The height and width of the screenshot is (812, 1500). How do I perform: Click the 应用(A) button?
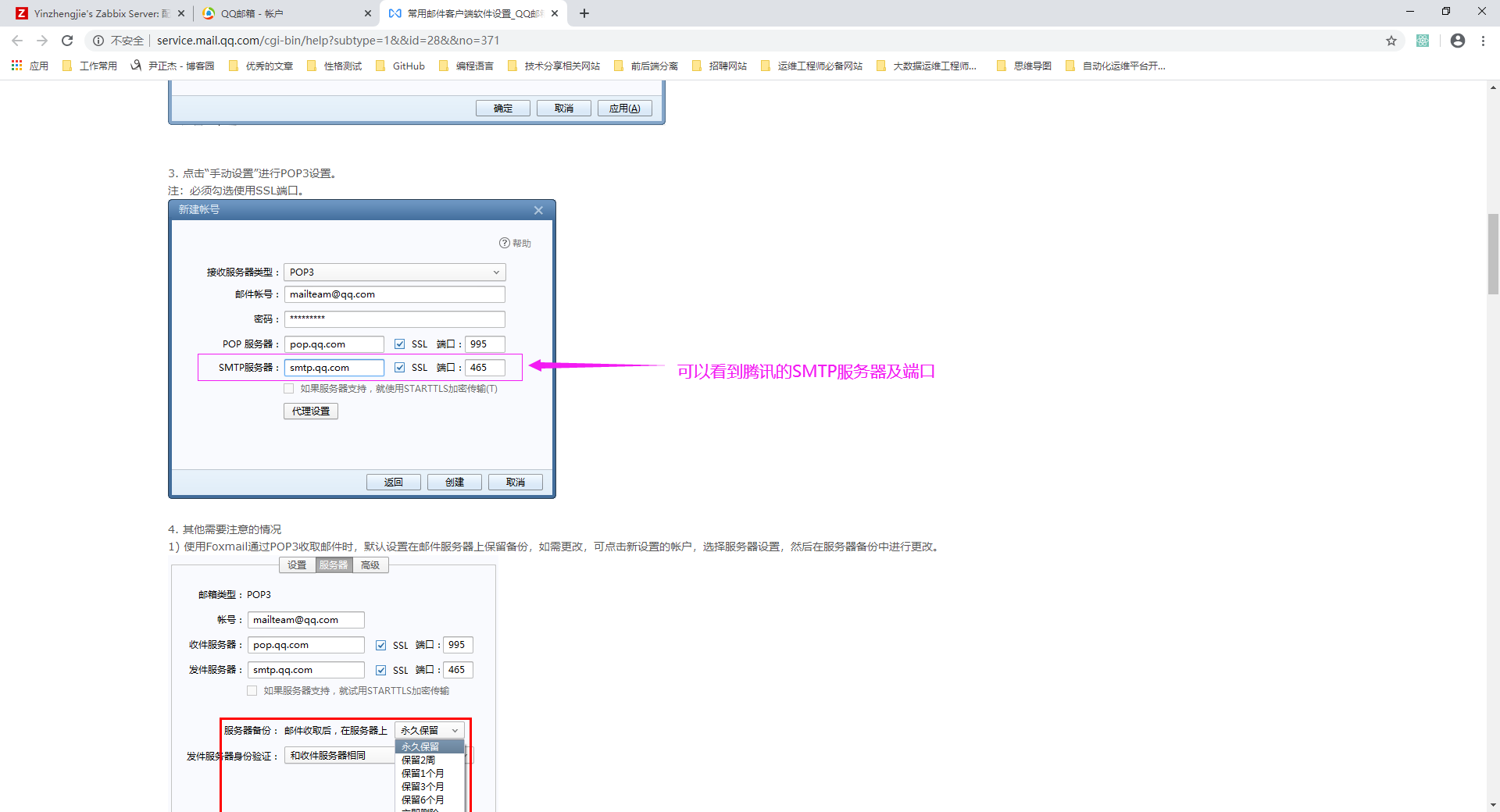[625, 109]
